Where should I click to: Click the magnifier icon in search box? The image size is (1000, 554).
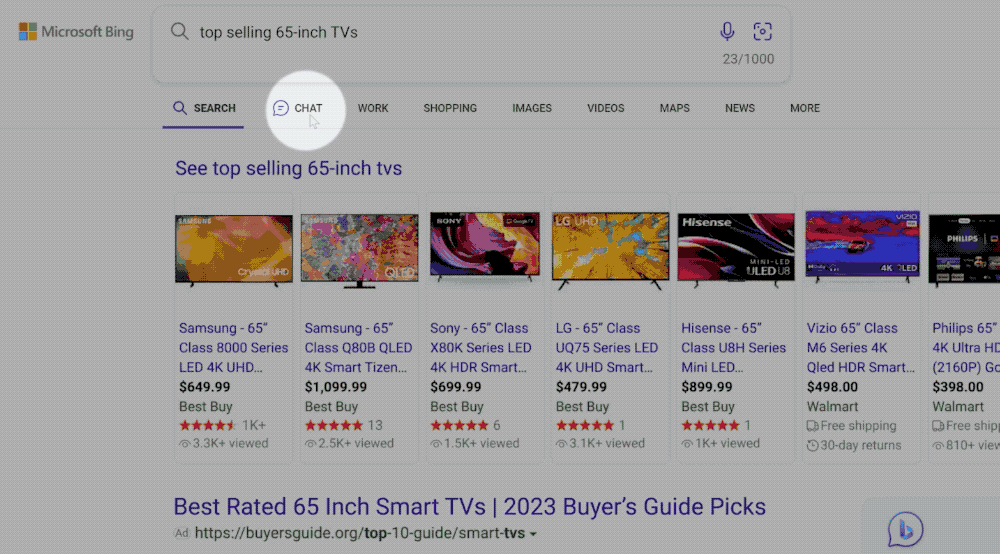coord(180,32)
